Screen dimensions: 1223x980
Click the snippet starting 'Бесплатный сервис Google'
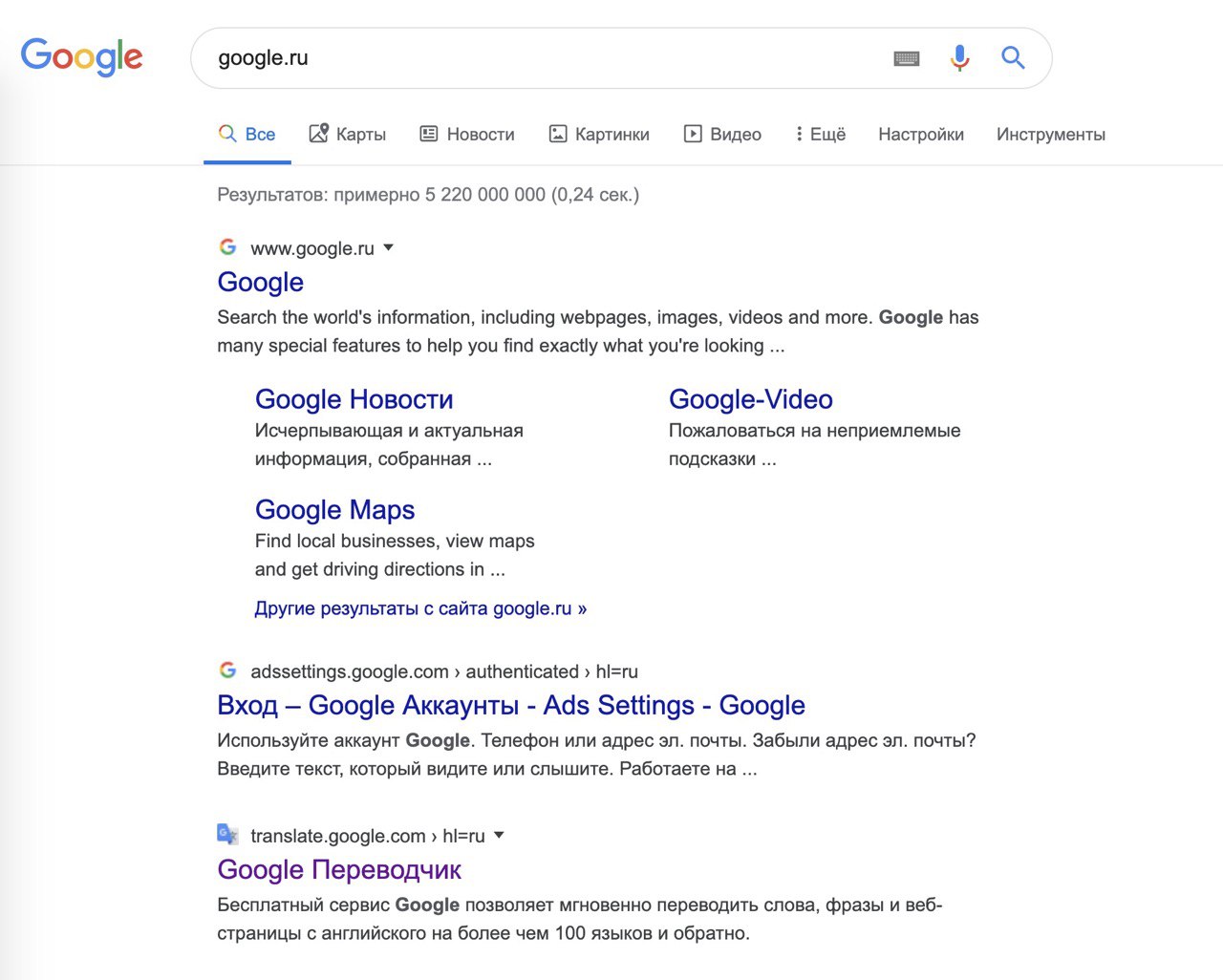coord(580,919)
